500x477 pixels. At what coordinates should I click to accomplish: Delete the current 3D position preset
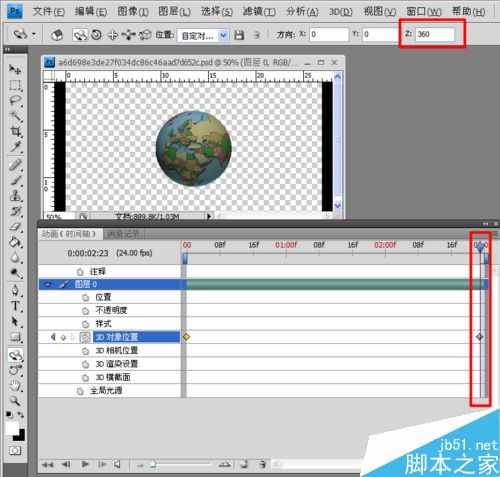tap(257, 35)
